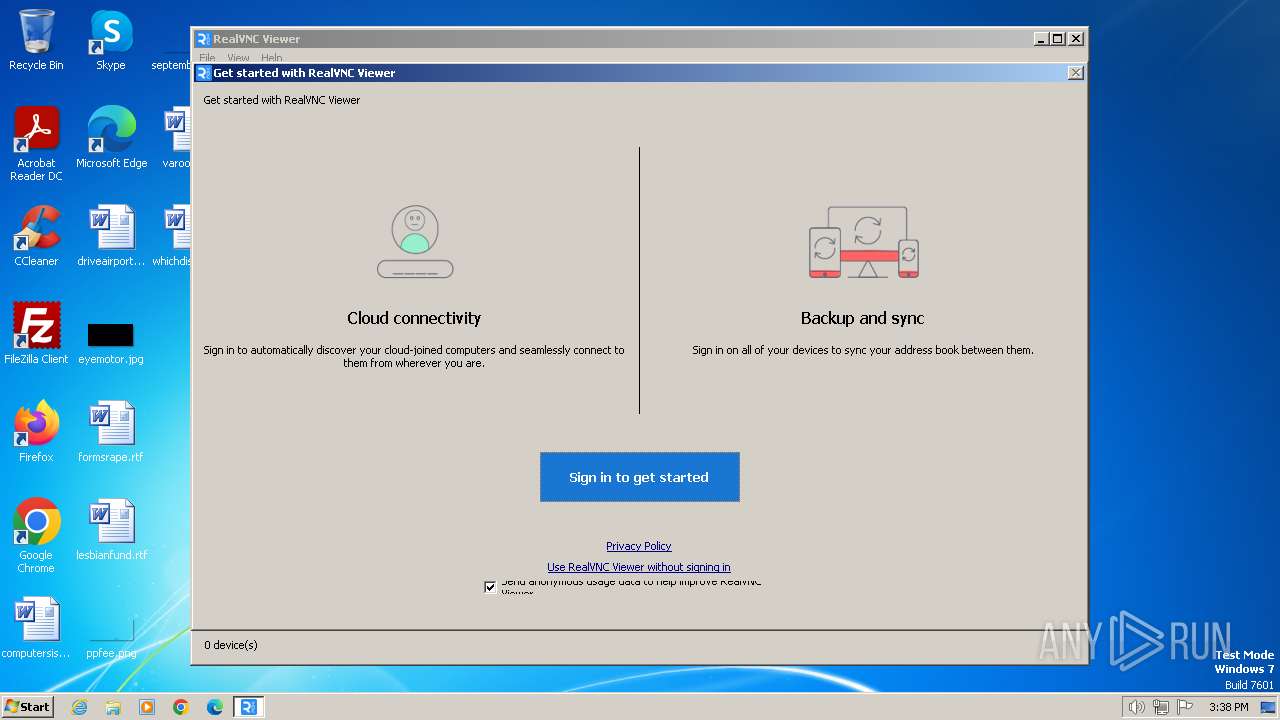Screen dimensions: 1280x720
Task: Click the Cloud connectivity heading
Action: [414, 318]
